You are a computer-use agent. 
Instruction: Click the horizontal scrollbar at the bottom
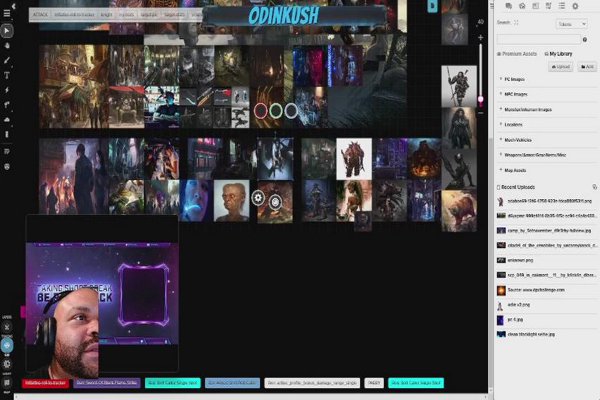pyautogui.click(x=251, y=397)
